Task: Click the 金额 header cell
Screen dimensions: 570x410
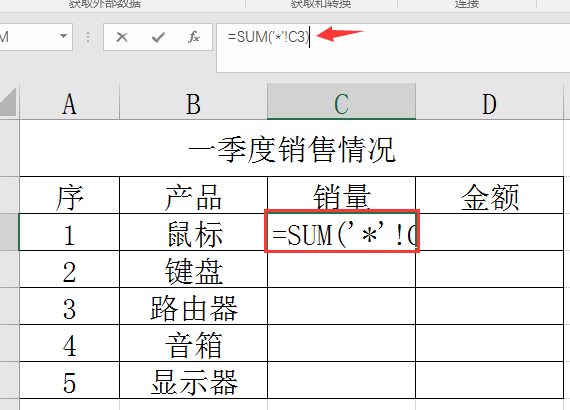Action: (x=490, y=196)
